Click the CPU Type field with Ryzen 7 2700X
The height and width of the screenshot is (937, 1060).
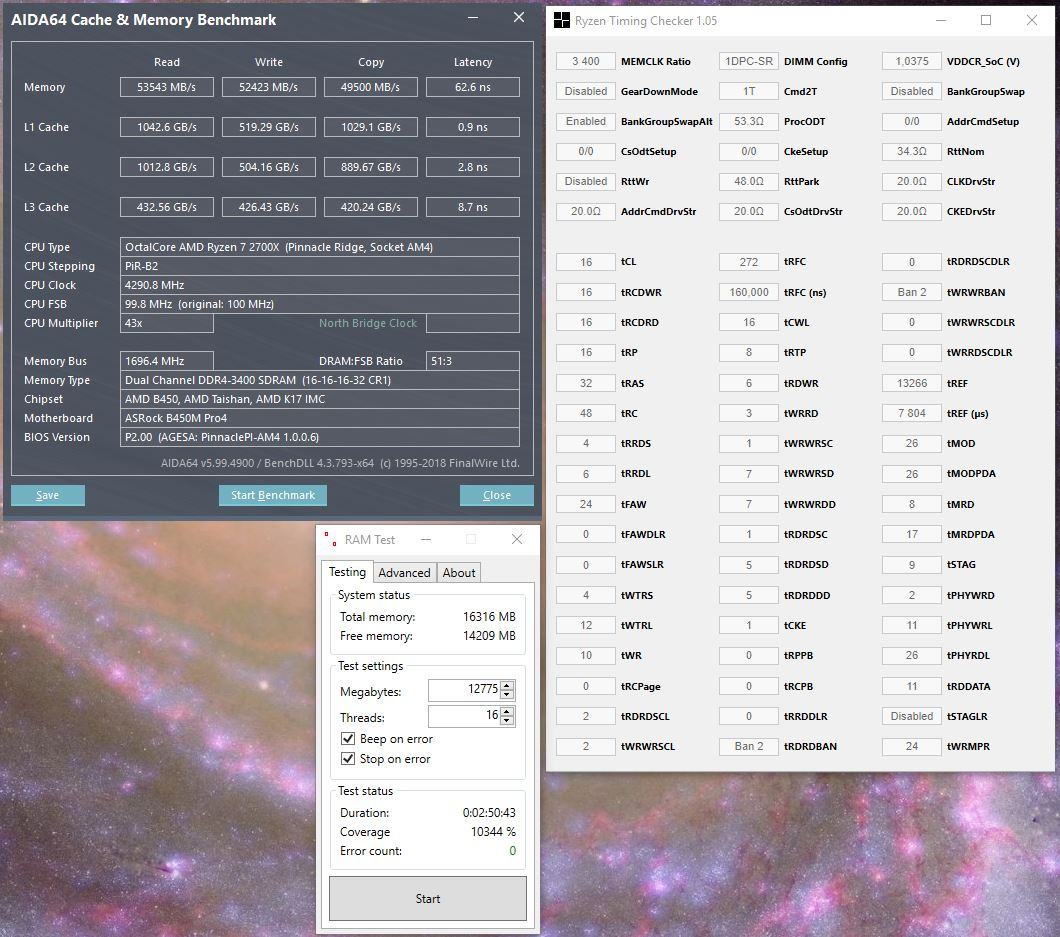point(320,247)
